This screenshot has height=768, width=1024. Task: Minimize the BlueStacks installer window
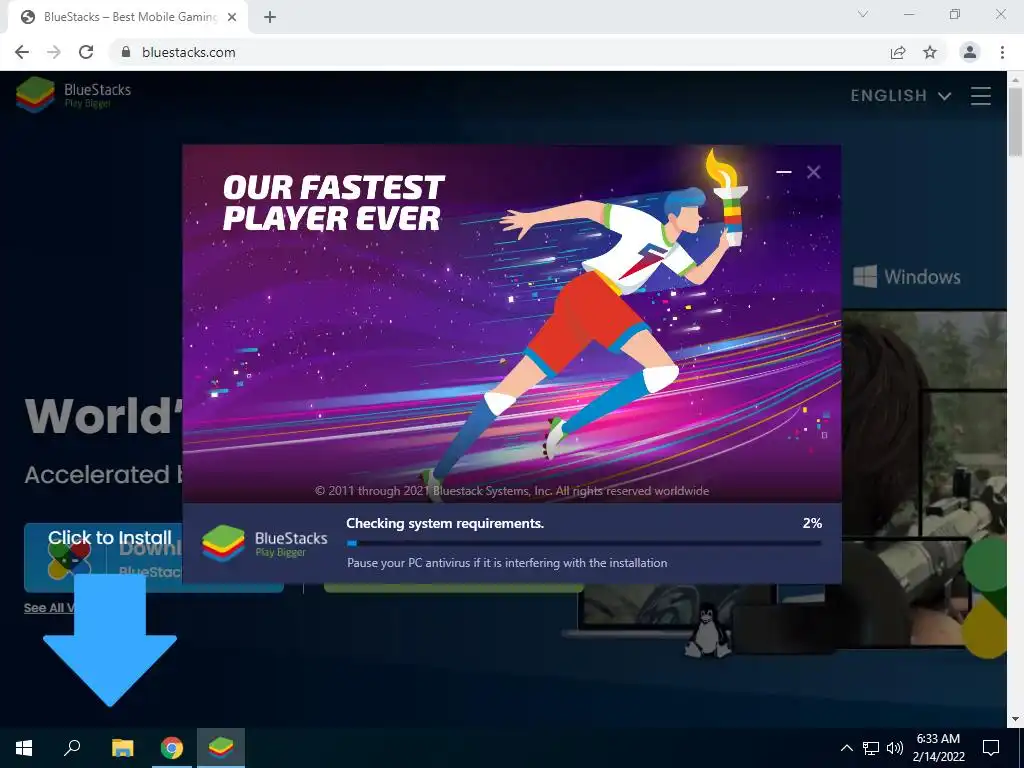(784, 172)
